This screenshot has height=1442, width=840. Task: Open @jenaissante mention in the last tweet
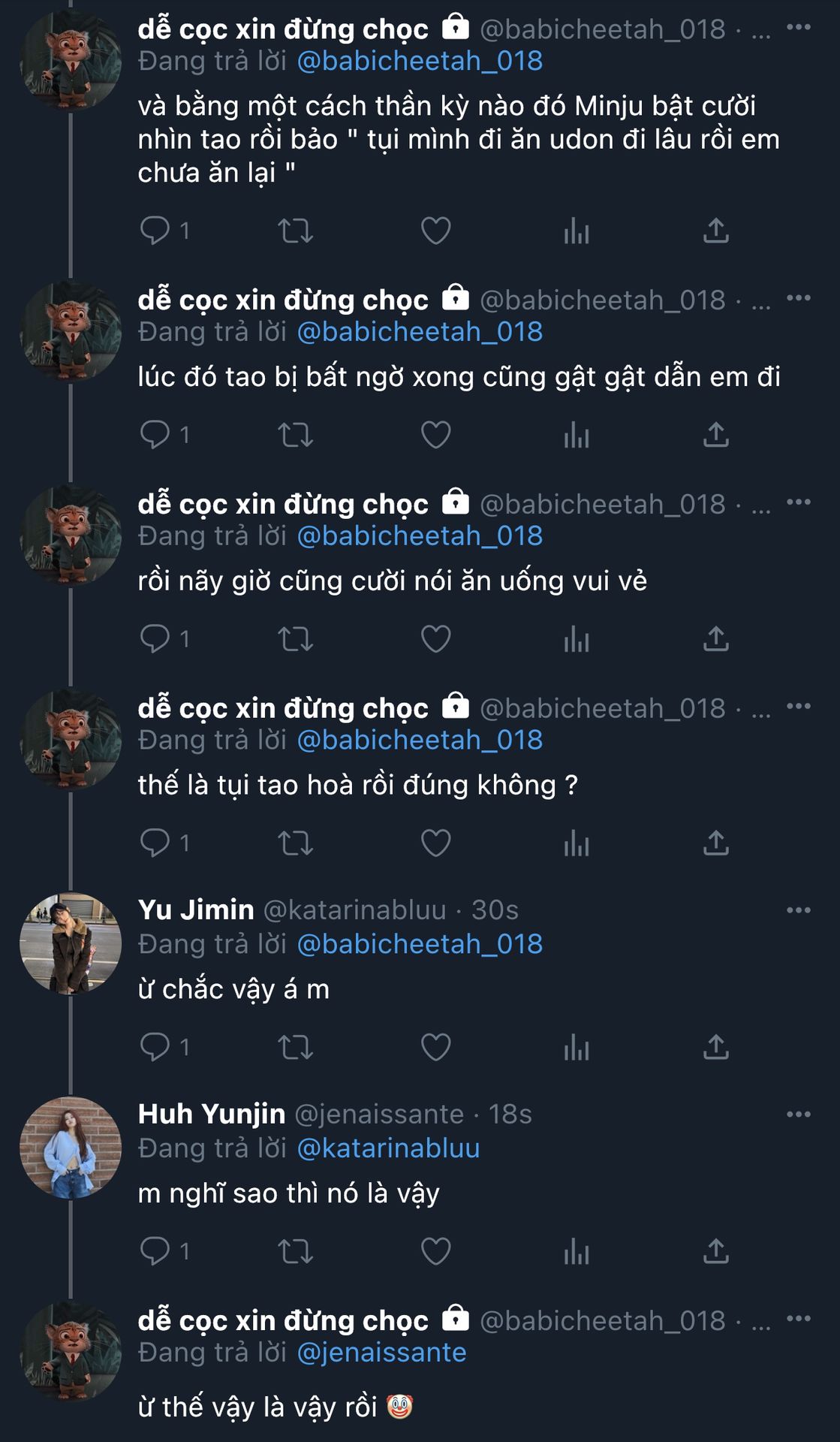(x=381, y=1353)
